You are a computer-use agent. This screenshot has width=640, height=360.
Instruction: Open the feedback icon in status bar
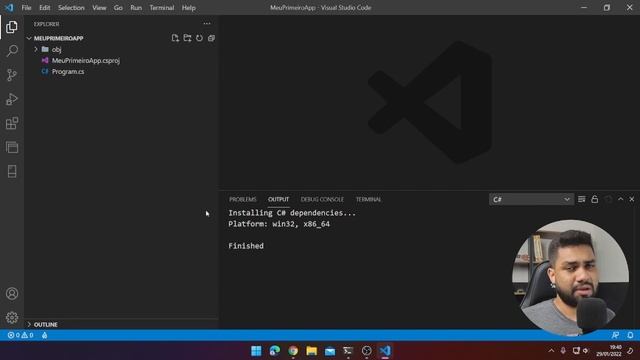616,335
